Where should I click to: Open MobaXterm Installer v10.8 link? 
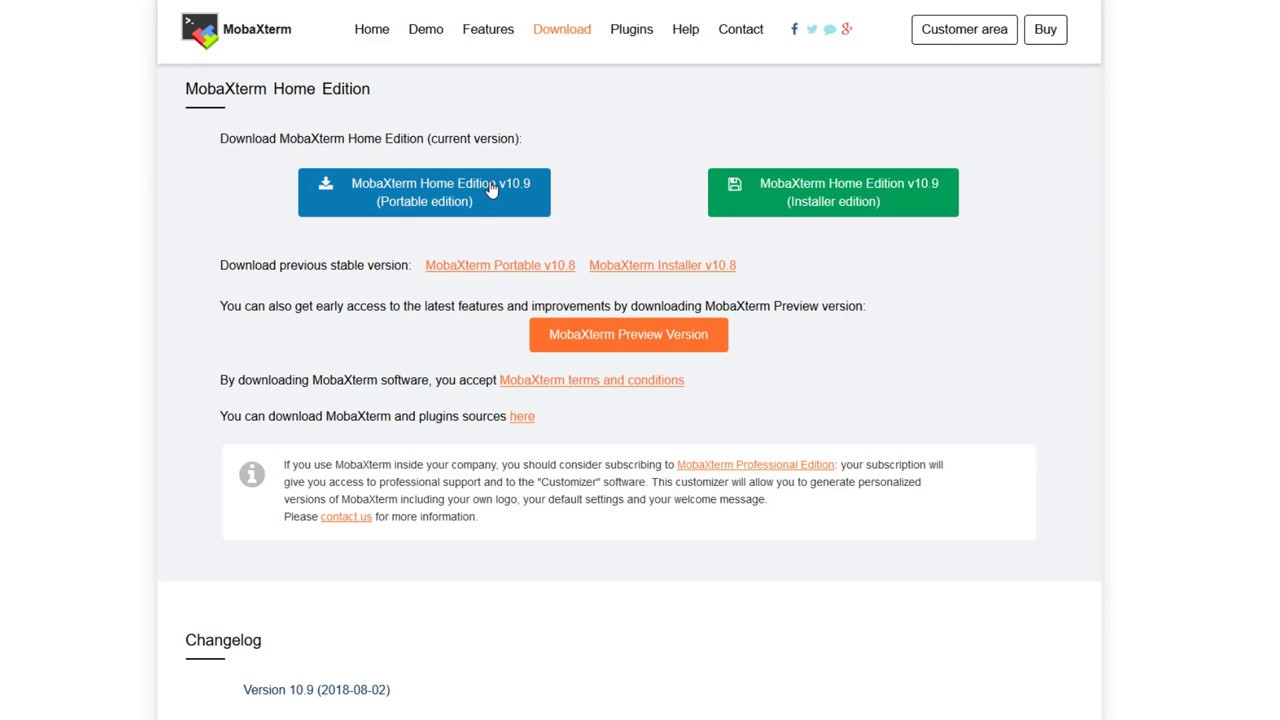click(662, 265)
